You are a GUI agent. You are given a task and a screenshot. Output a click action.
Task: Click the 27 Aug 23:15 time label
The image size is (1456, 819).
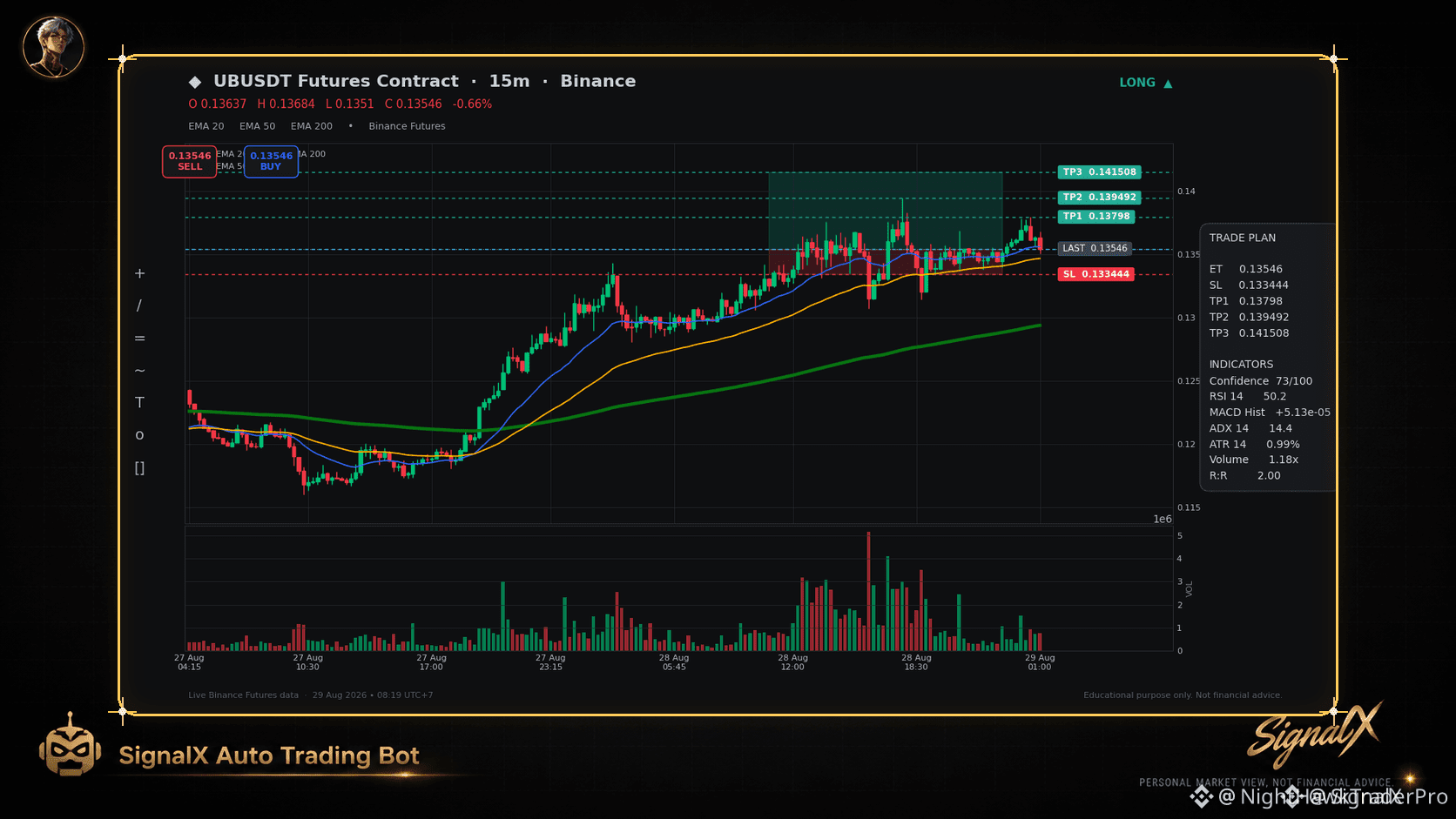pos(550,662)
